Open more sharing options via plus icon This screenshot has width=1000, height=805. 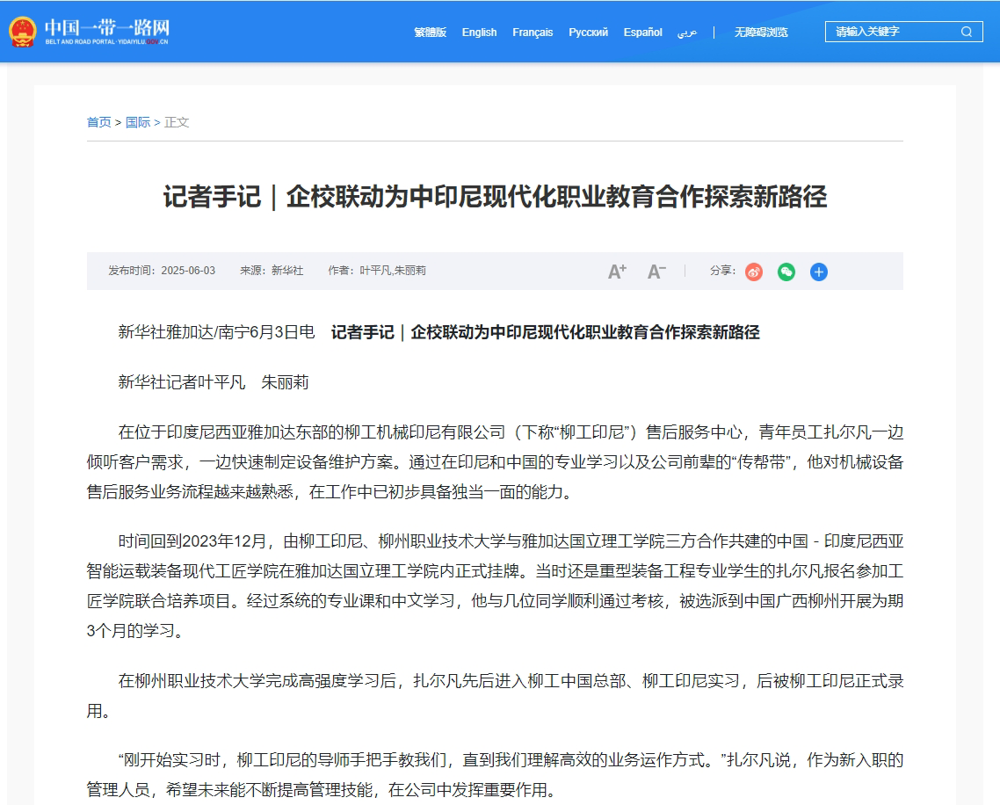(x=819, y=271)
